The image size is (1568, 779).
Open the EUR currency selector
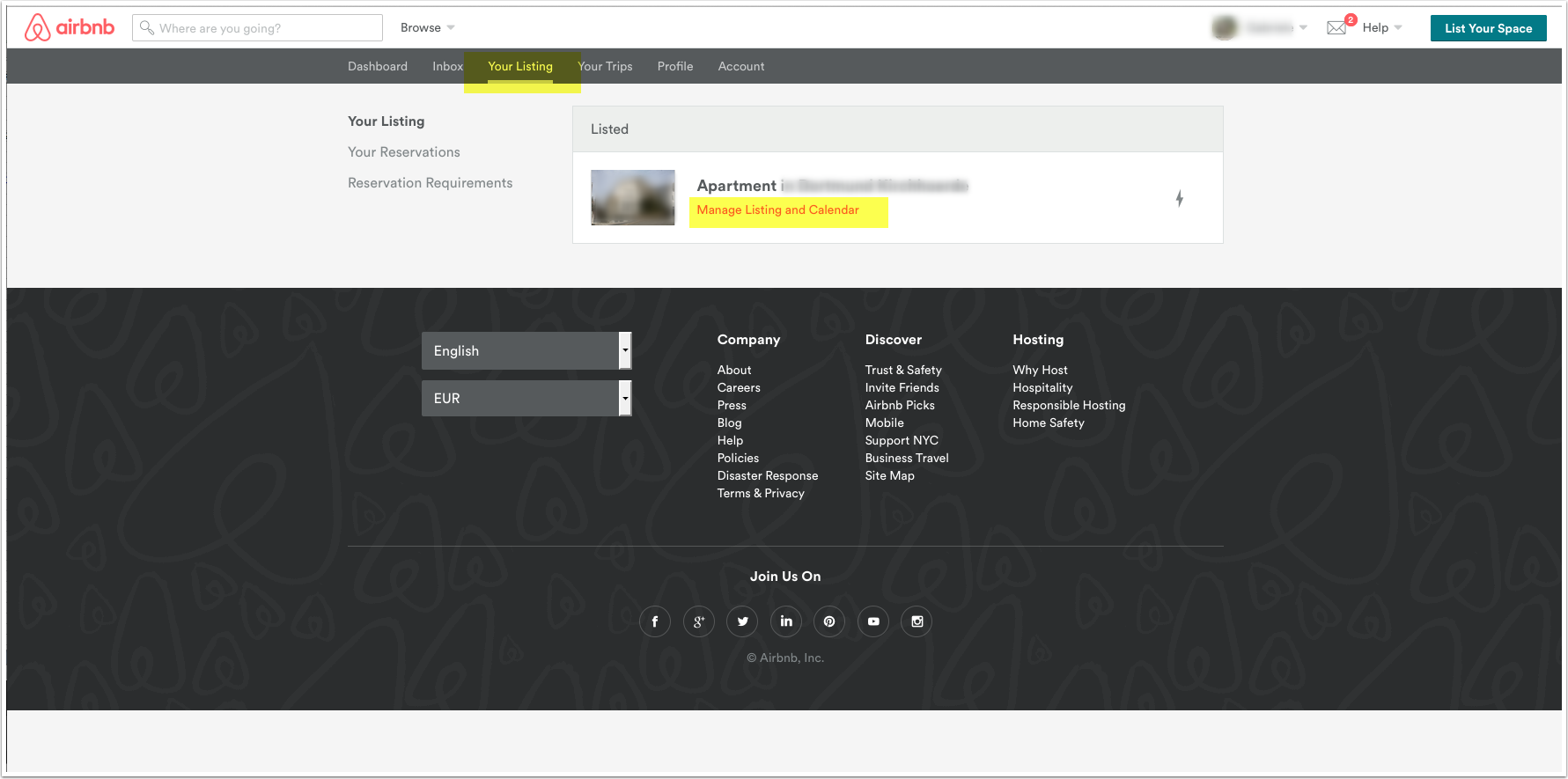526,398
